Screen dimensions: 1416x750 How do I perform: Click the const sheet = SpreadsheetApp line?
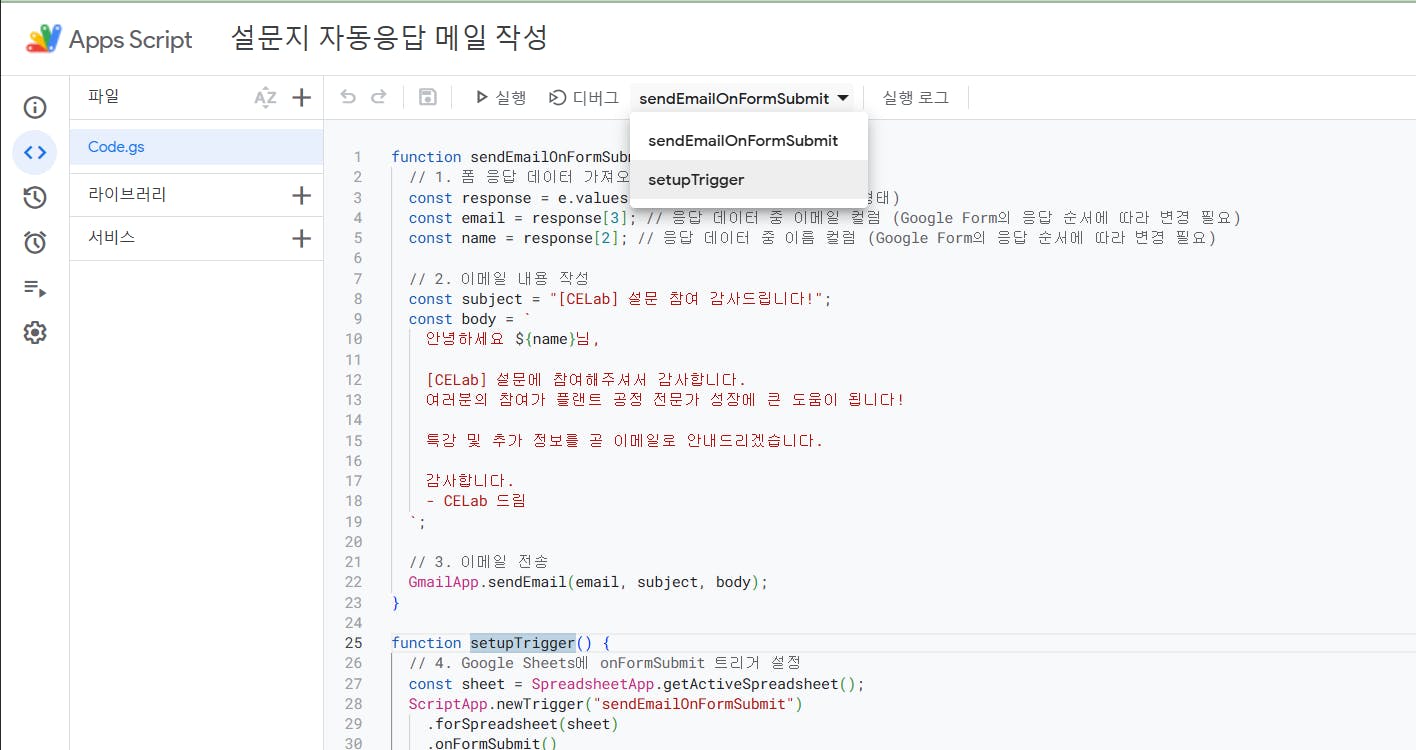tap(636, 684)
